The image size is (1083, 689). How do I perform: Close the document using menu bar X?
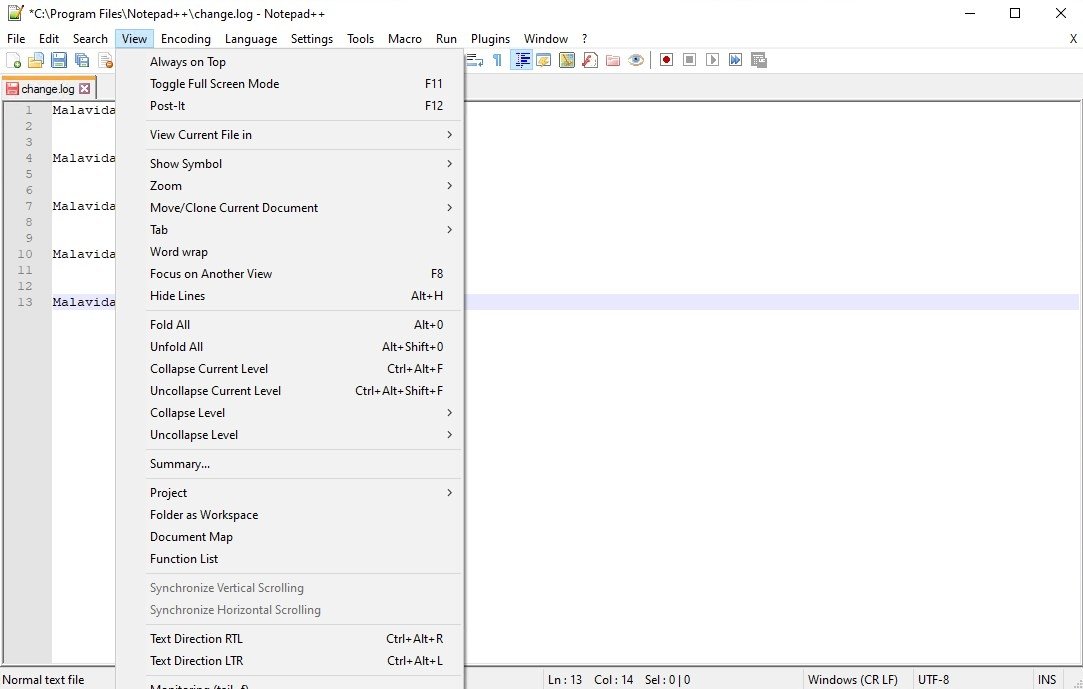(1073, 39)
